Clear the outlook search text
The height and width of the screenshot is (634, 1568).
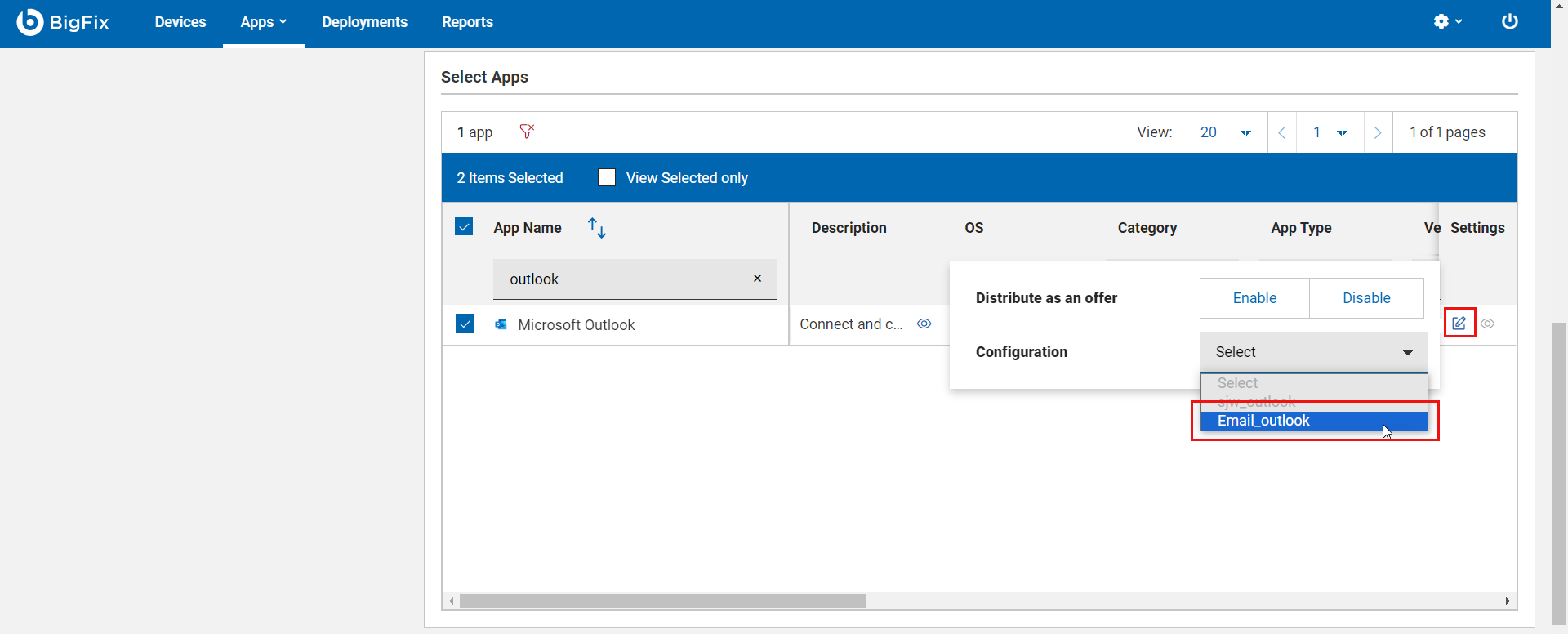757,279
